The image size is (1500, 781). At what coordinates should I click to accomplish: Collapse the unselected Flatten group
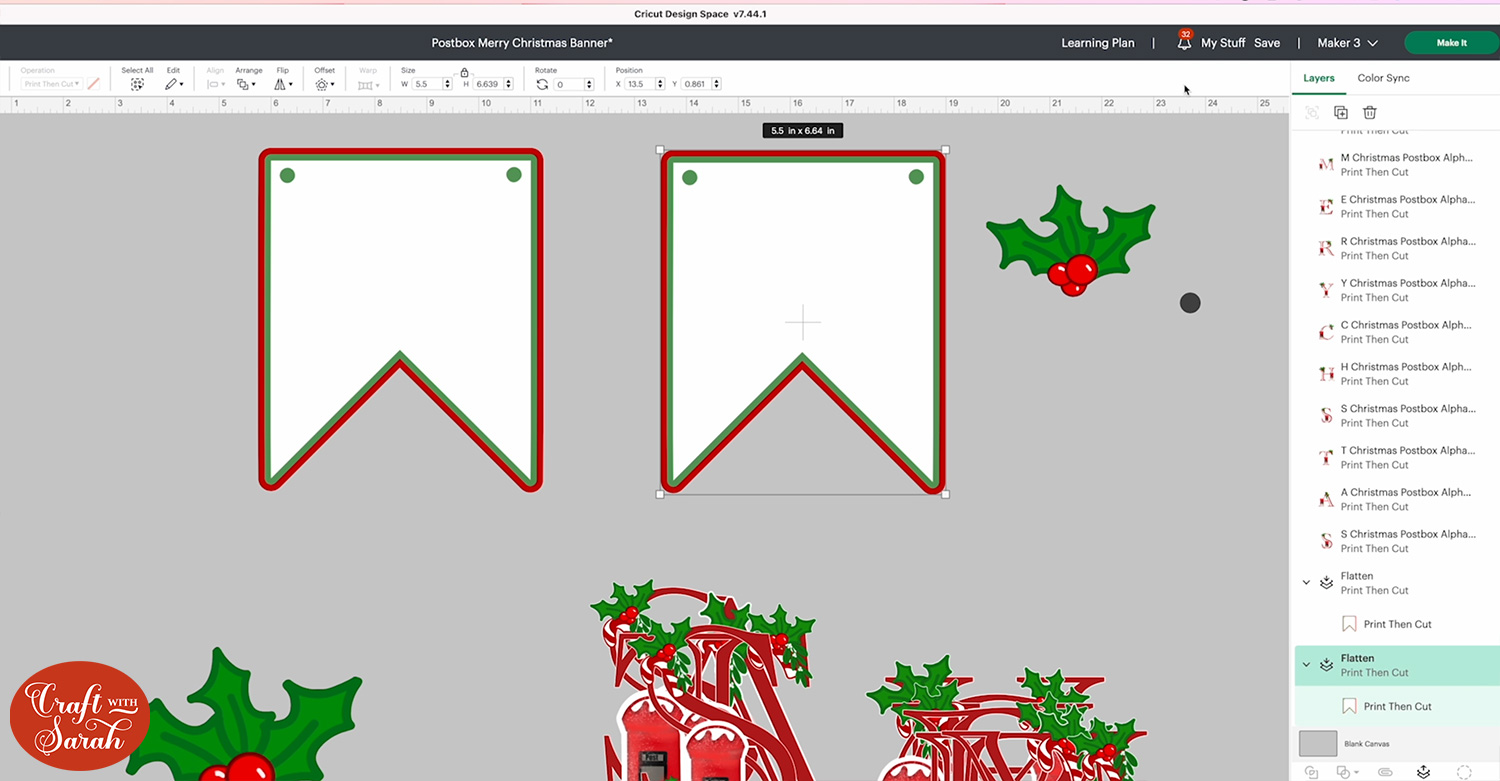1306,582
